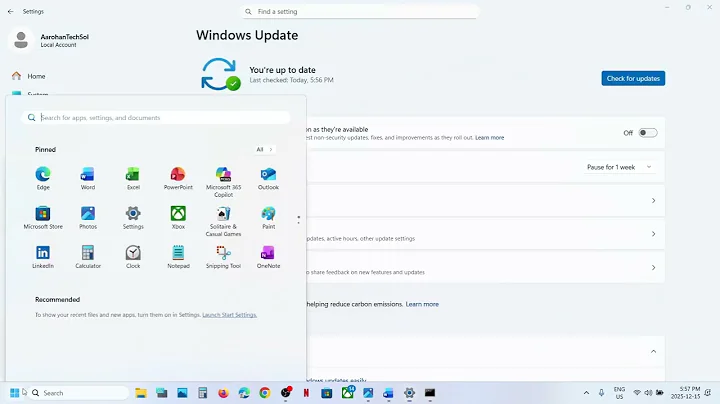The width and height of the screenshot is (720, 404).
Task: Open the battery tray icon
Action: pyautogui.click(x=660, y=393)
